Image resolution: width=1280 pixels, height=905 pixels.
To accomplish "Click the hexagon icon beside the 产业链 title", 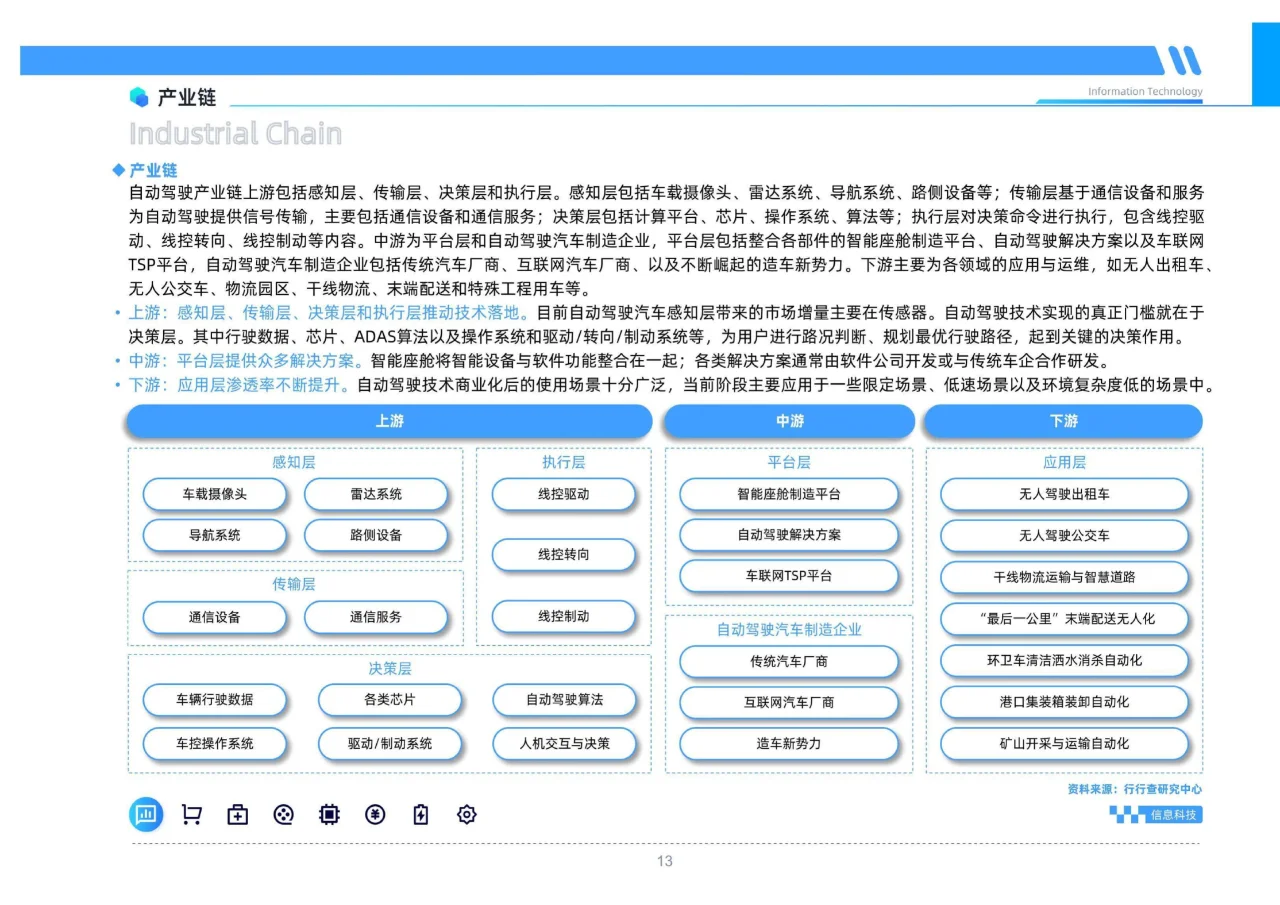I will tap(139, 97).
